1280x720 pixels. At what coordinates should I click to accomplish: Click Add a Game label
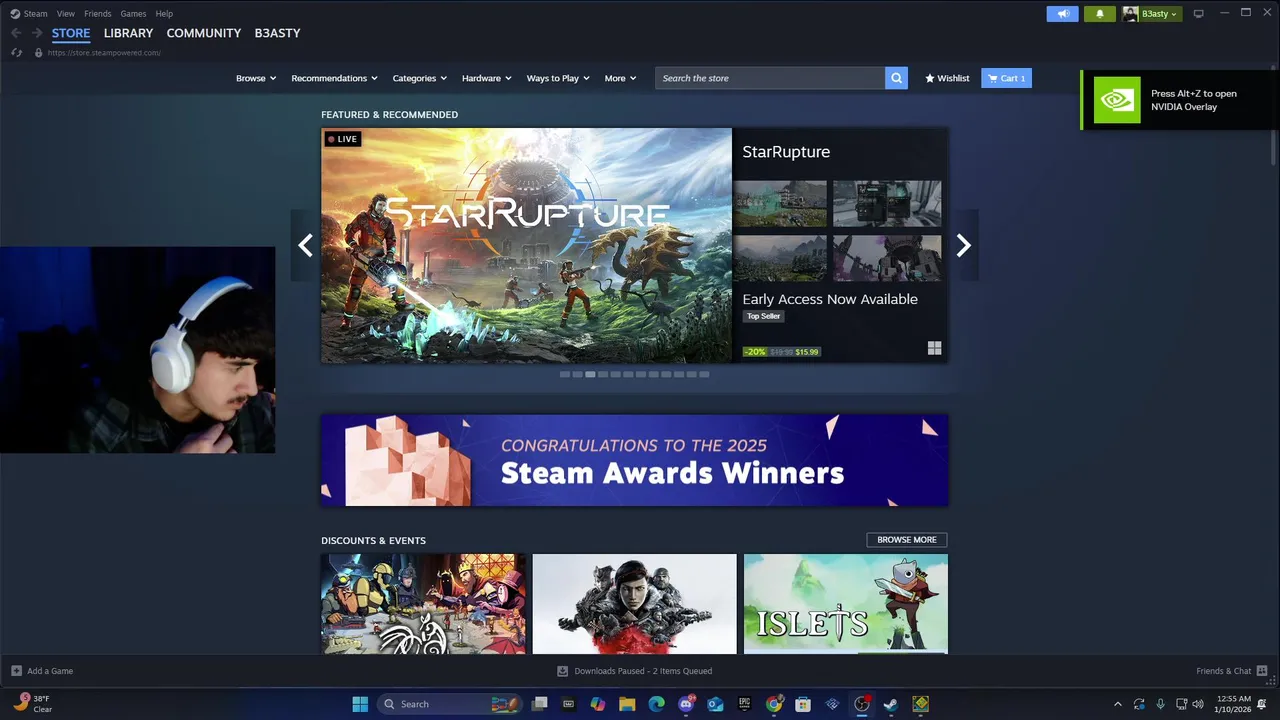[50, 671]
